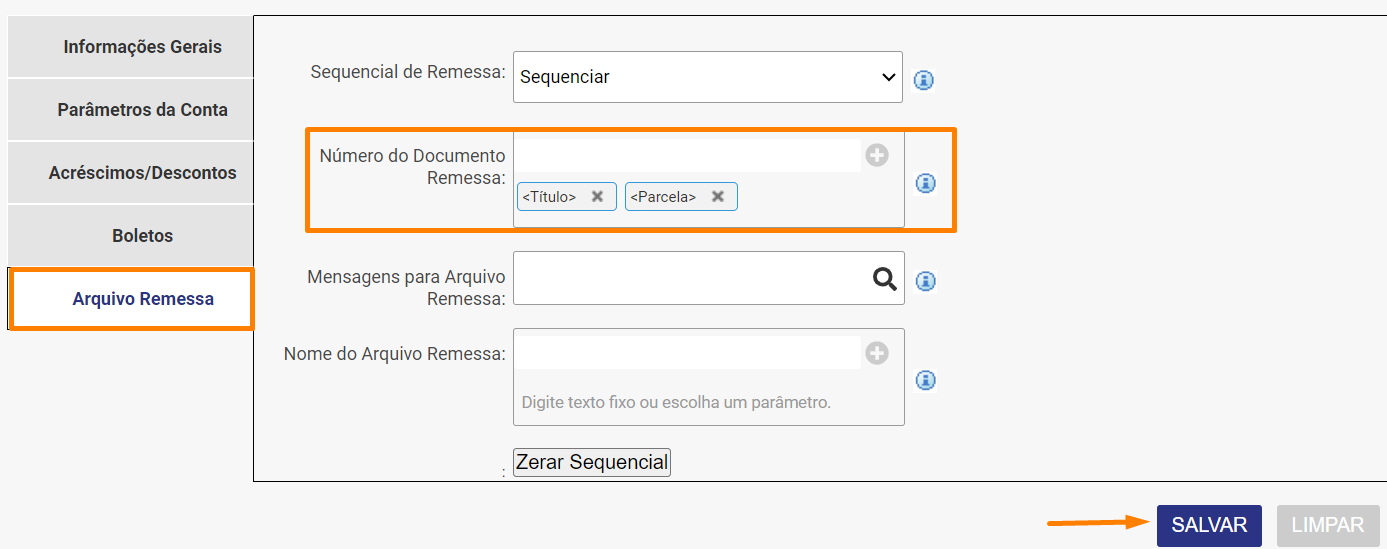
Task: Remove the <Parcela> tag
Action: pyautogui.click(x=717, y=197)
